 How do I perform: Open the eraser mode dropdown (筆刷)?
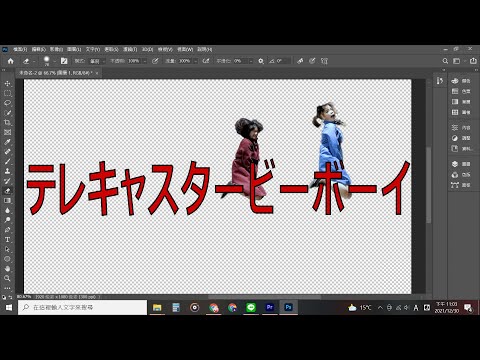coord(97,61)
